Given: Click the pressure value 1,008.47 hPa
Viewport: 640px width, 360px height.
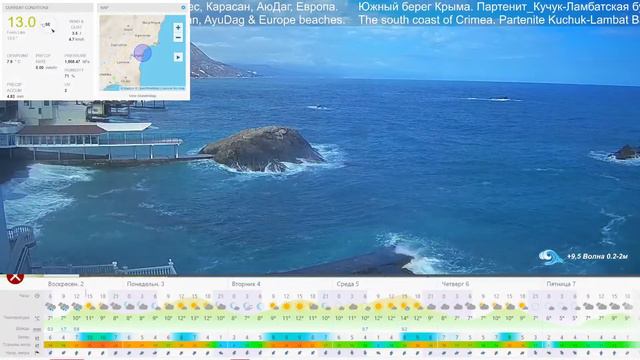Looking at the screenshot, I should [77, 62].
